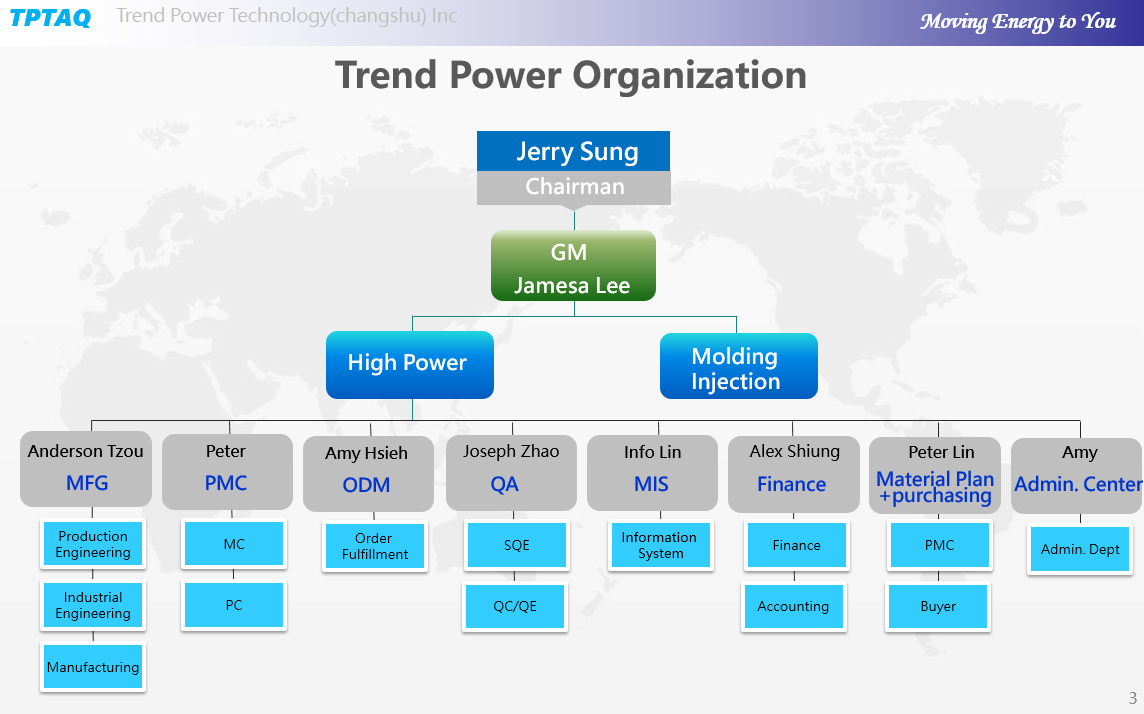This screenshot has width=1144, height=714.
Task: Click the slide page number 3
Action: pyautogui.click(x=1132, y=698)
